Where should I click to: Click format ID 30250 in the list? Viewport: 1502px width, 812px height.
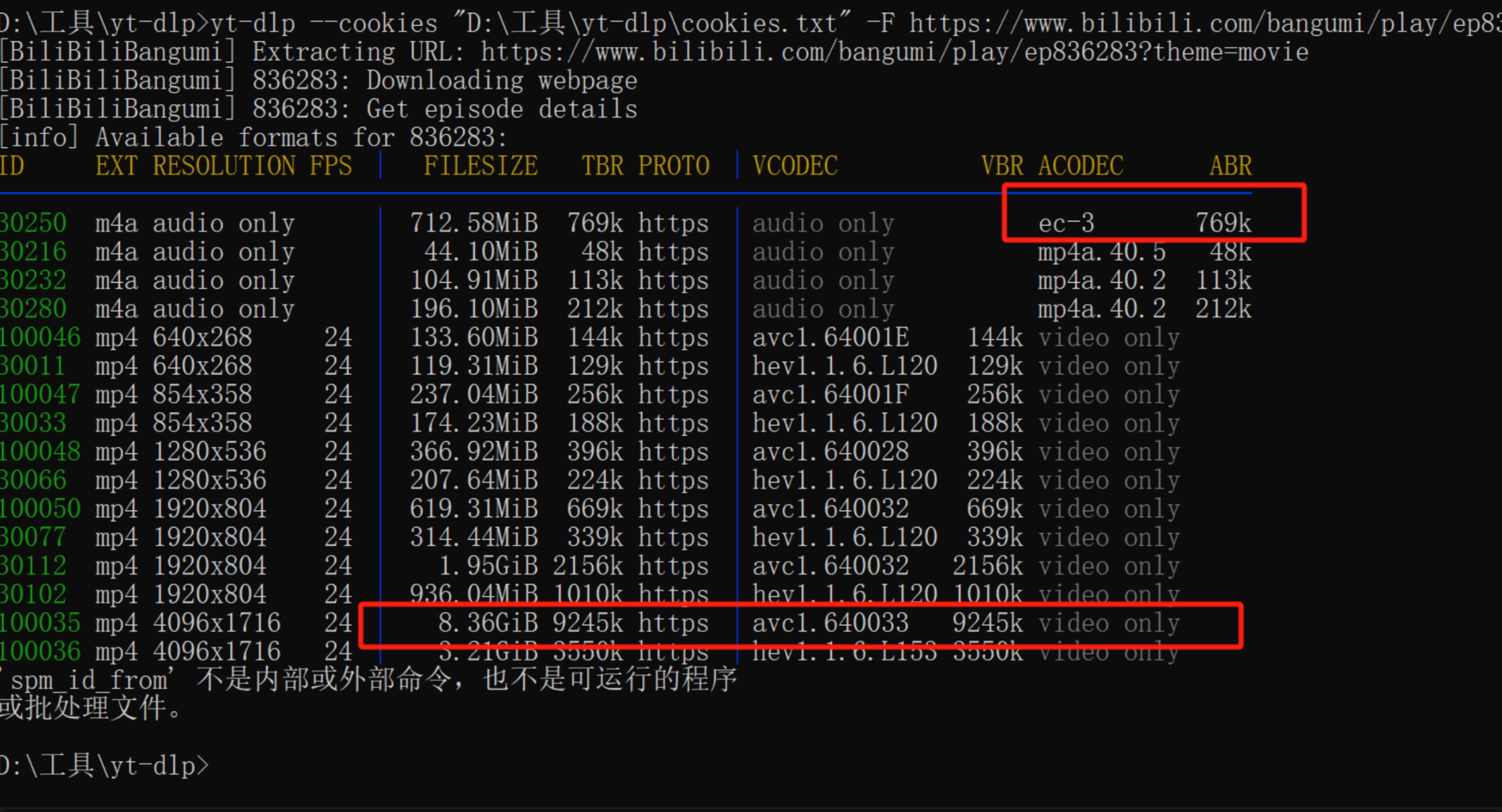(33, 223)
